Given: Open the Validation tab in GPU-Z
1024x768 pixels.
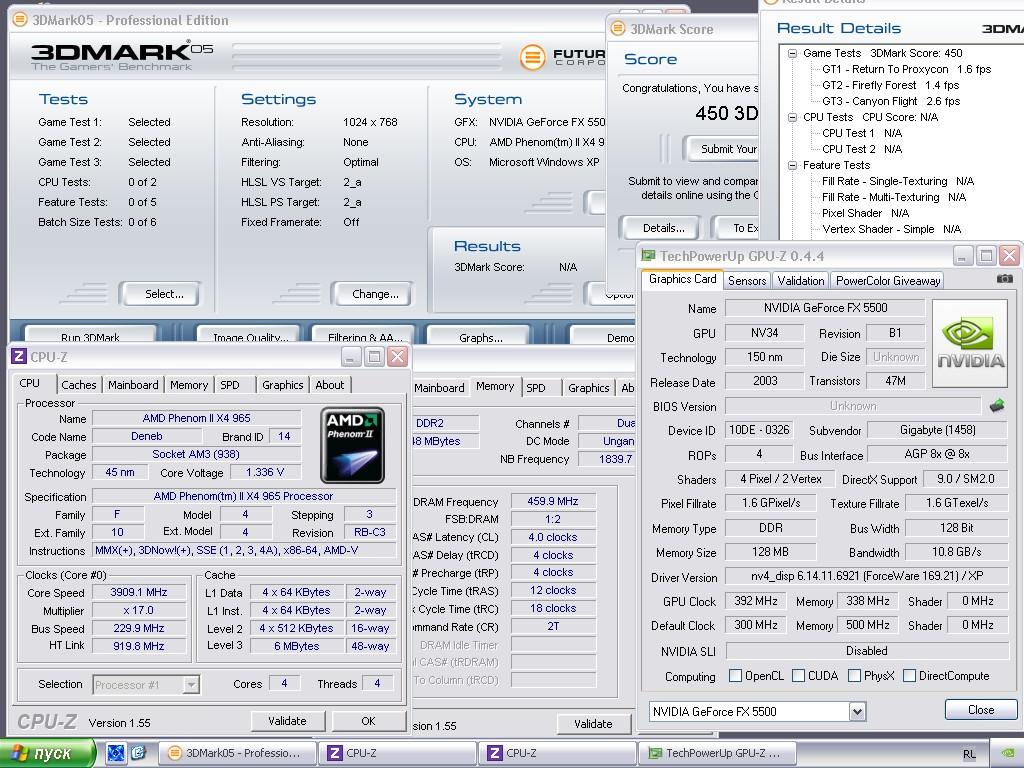Looking at the screenshot, I should tap(800, 280).
